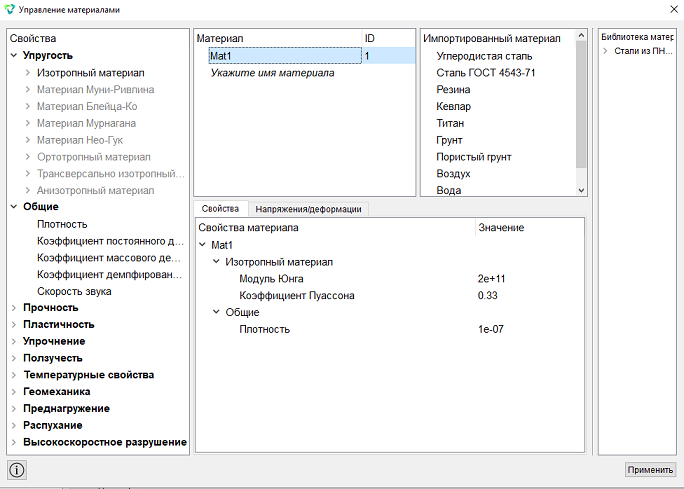The width and height of the screenshot is (684, 489).
Task: Collapse the Общие node under Mat1
Action: pos(216,312)
